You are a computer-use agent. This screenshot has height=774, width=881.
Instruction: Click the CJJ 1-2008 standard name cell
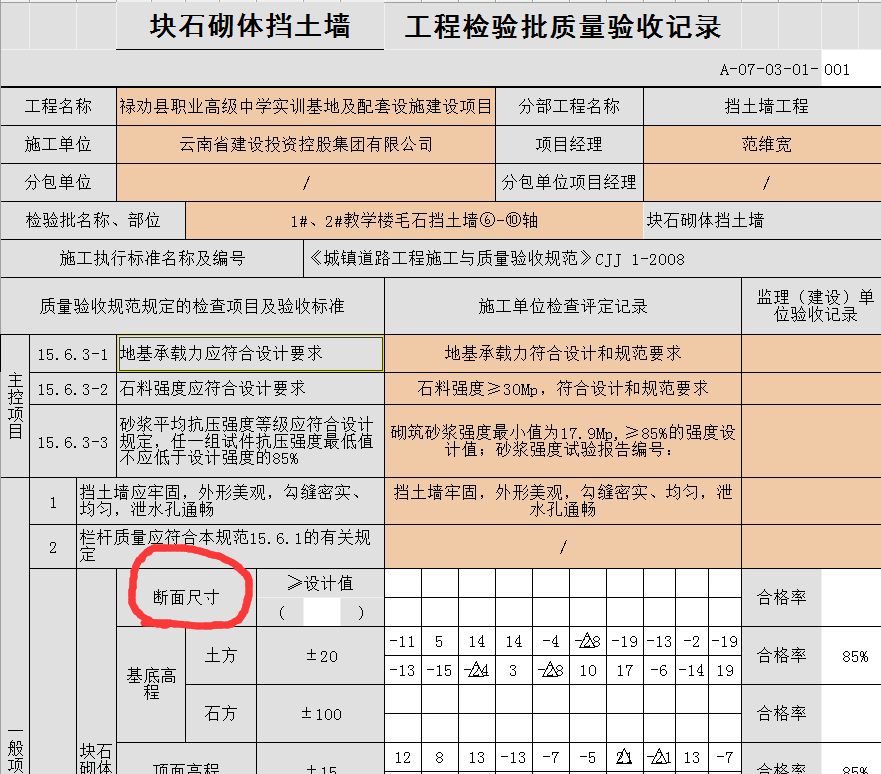[x=590, y=258]
